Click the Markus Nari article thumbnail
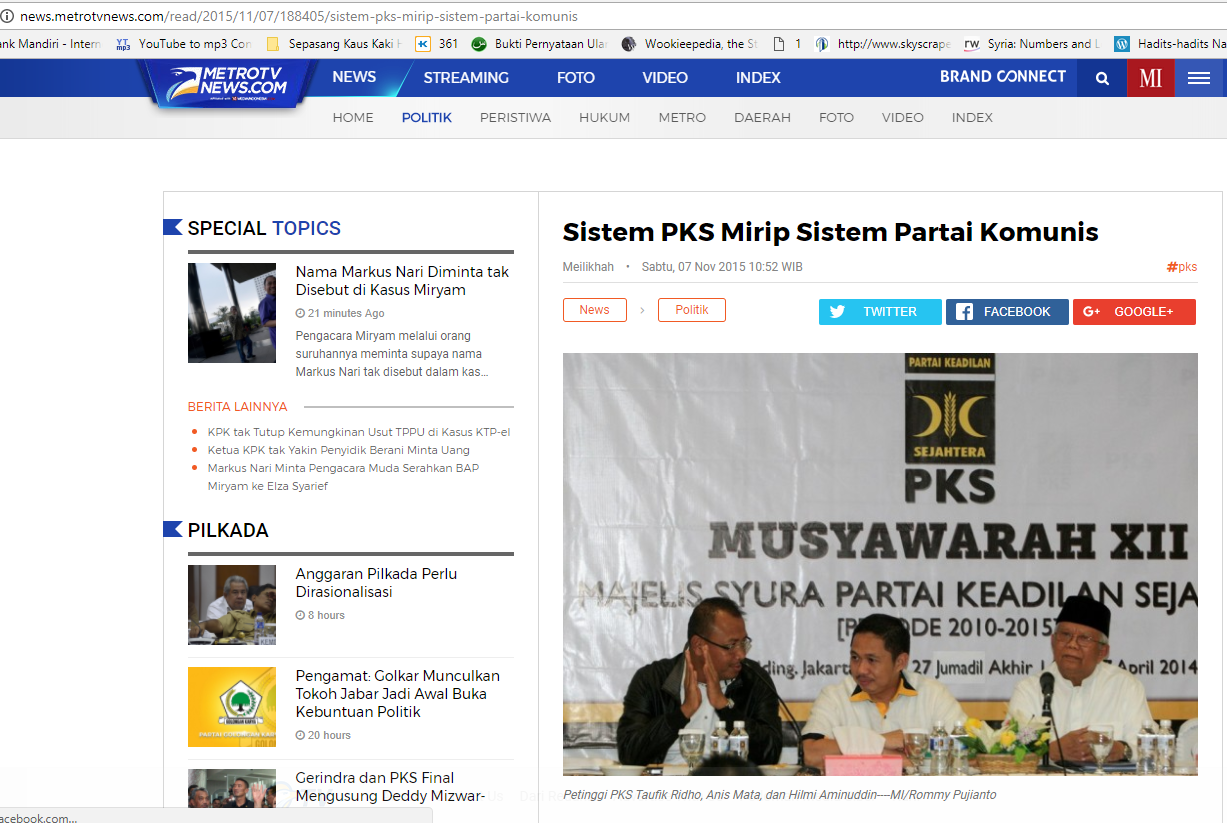 coord(231,312)
